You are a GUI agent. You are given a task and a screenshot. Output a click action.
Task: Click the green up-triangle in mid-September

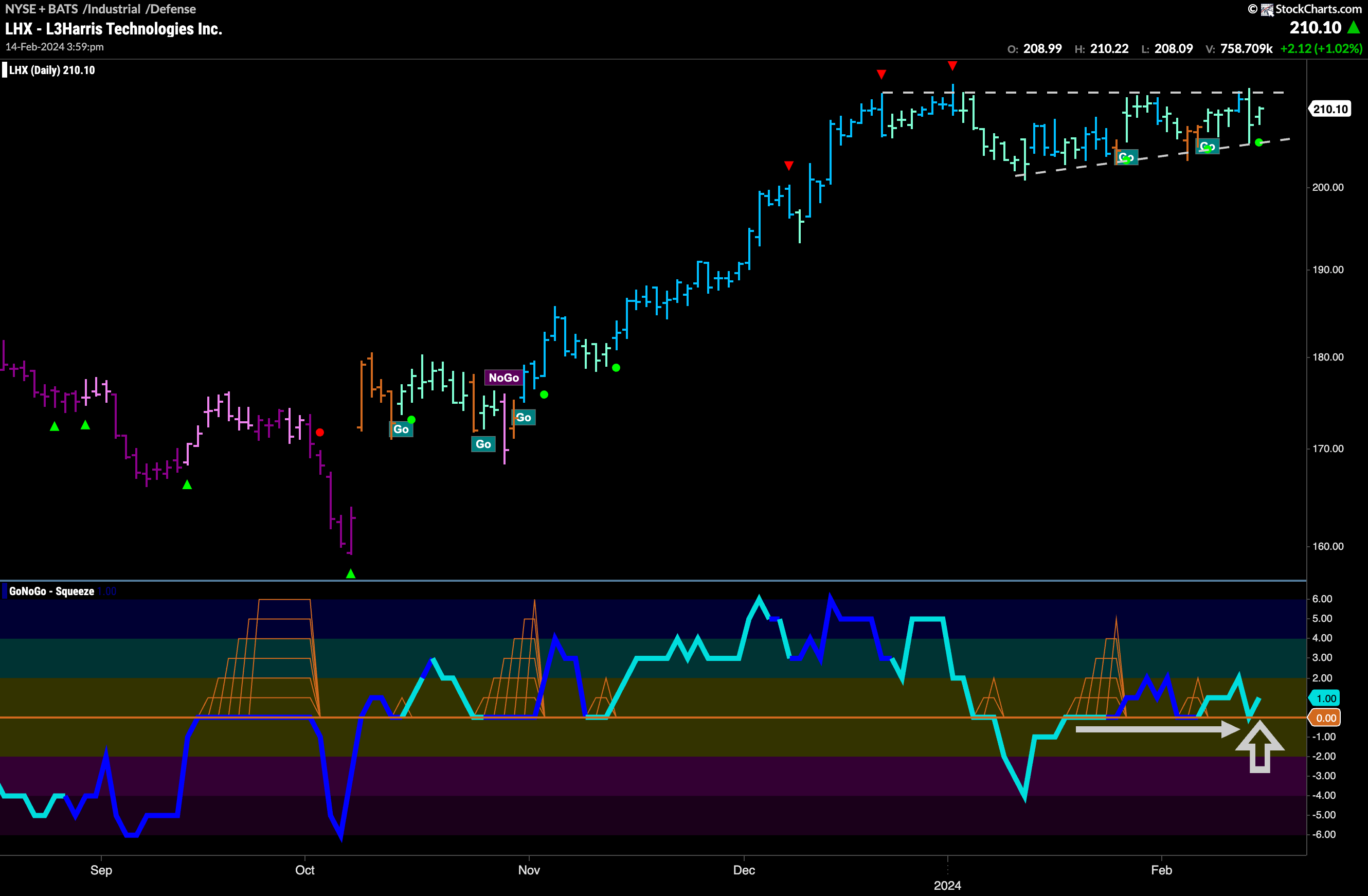point(187,485)
